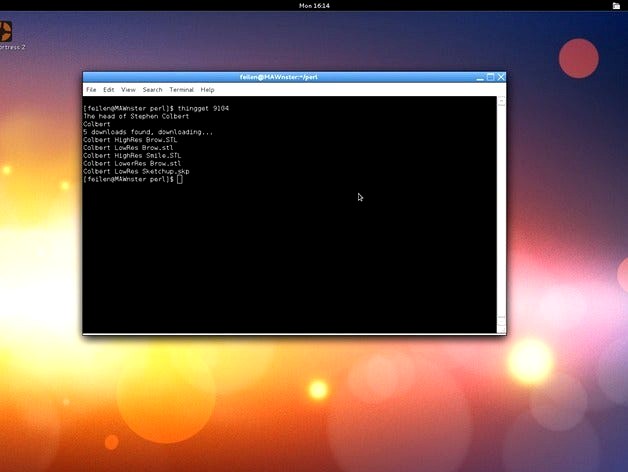Screen dimensions: 628x472
Task: Open the File menu
Action: 91,90
